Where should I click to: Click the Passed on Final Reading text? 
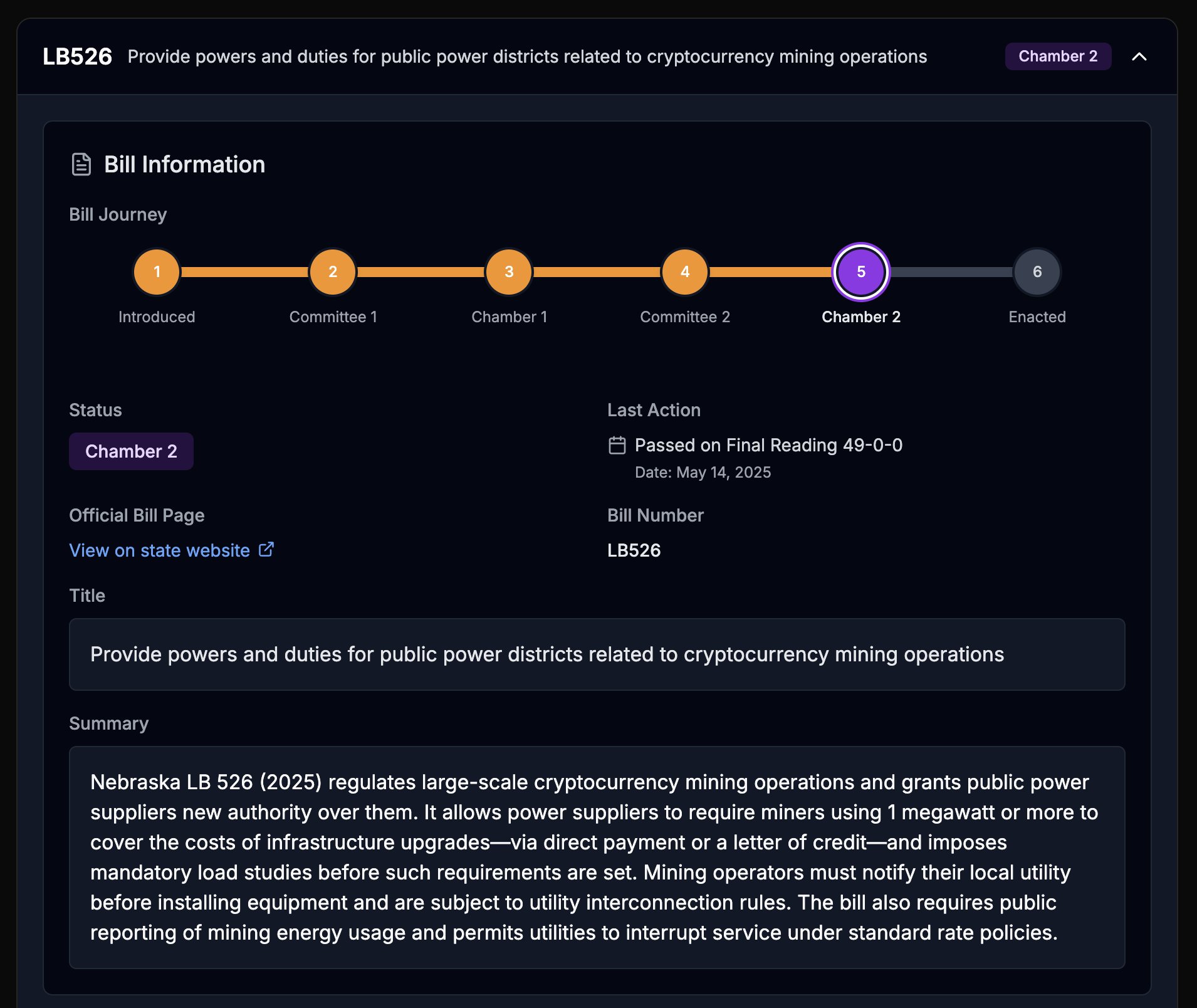pyautogui.click(x=768, y=445)
